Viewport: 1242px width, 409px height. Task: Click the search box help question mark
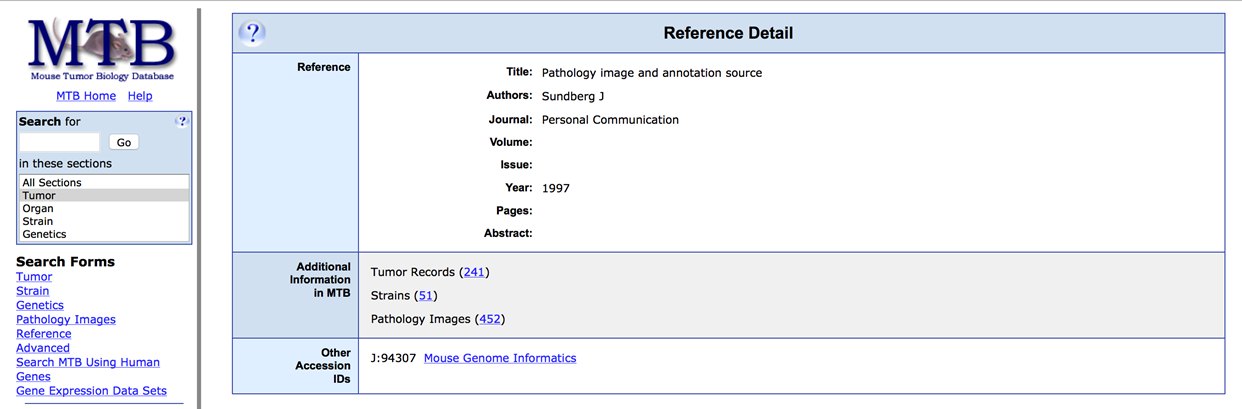[181, 121]
